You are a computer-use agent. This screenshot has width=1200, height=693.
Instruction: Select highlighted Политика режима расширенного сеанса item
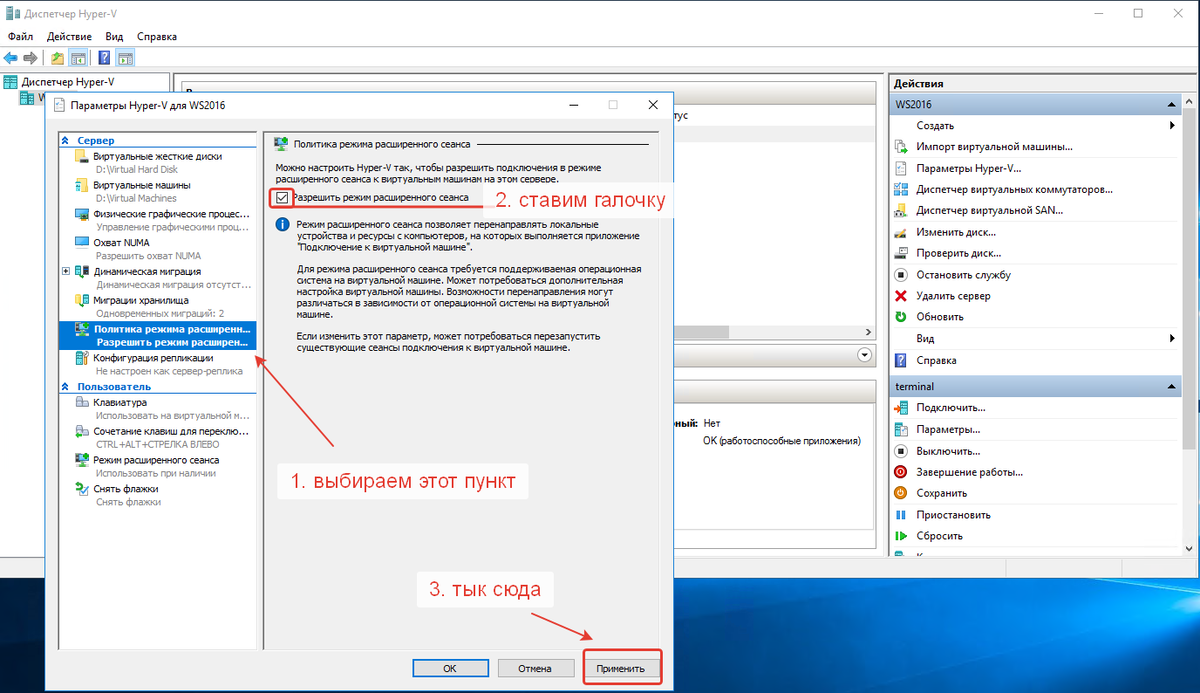(157, 335)
